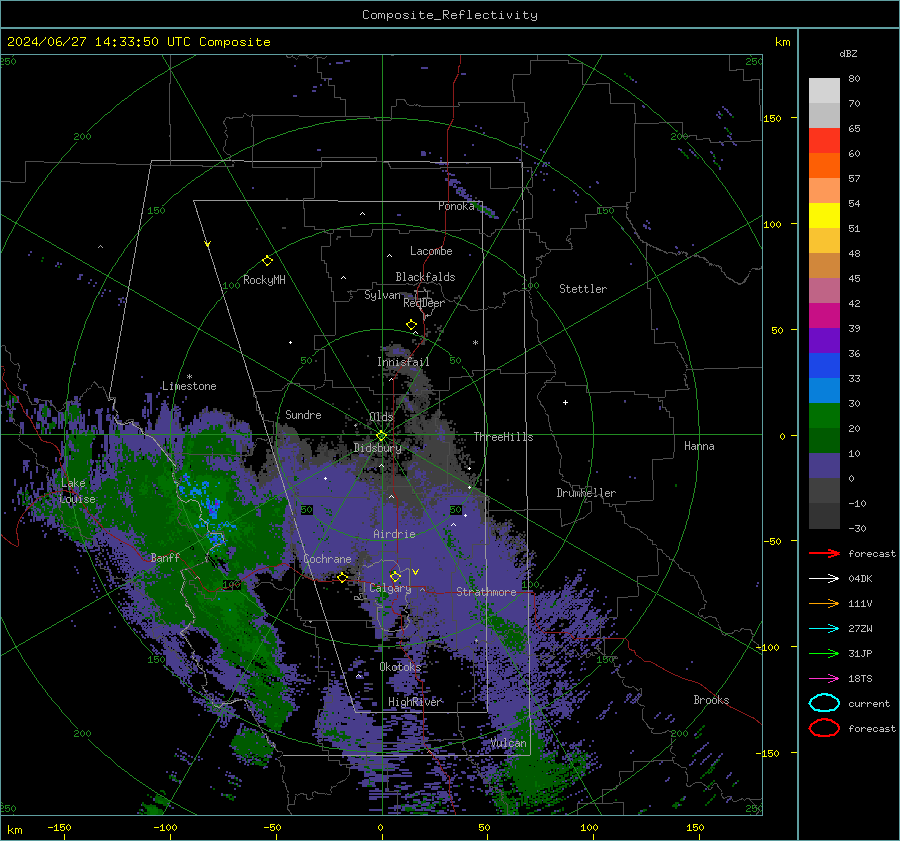Click the Blackfalds city label
Image resolution: width=900 pixels, height=841 pixels.
(x=425, y=277)
